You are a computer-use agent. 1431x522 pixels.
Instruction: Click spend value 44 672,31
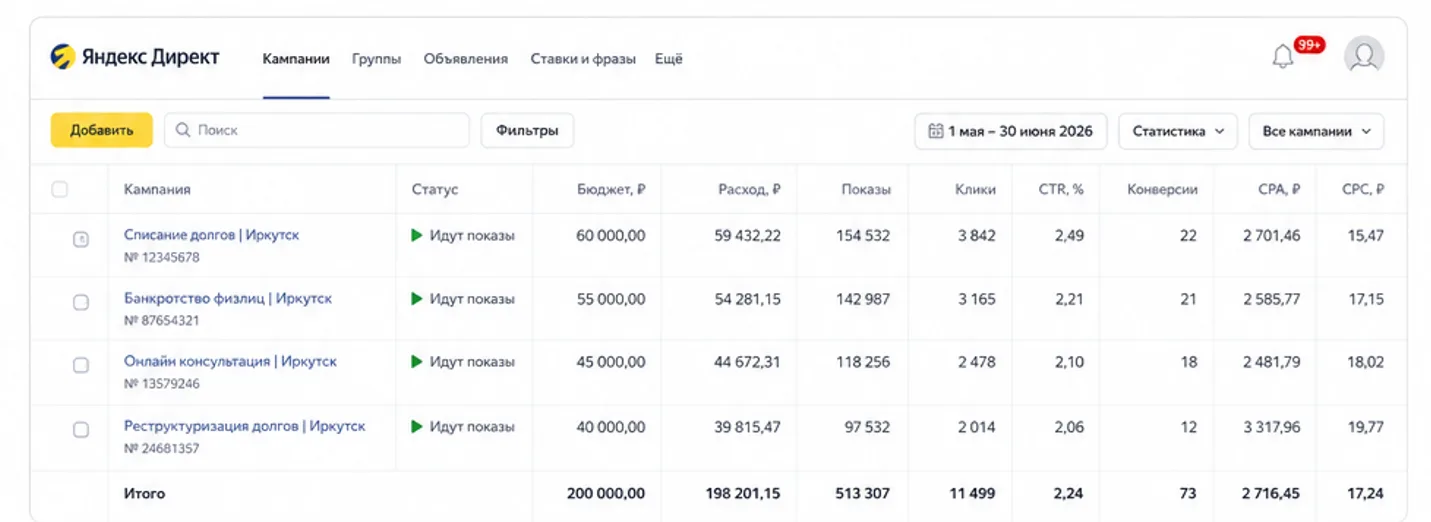[x=747, y=362]
